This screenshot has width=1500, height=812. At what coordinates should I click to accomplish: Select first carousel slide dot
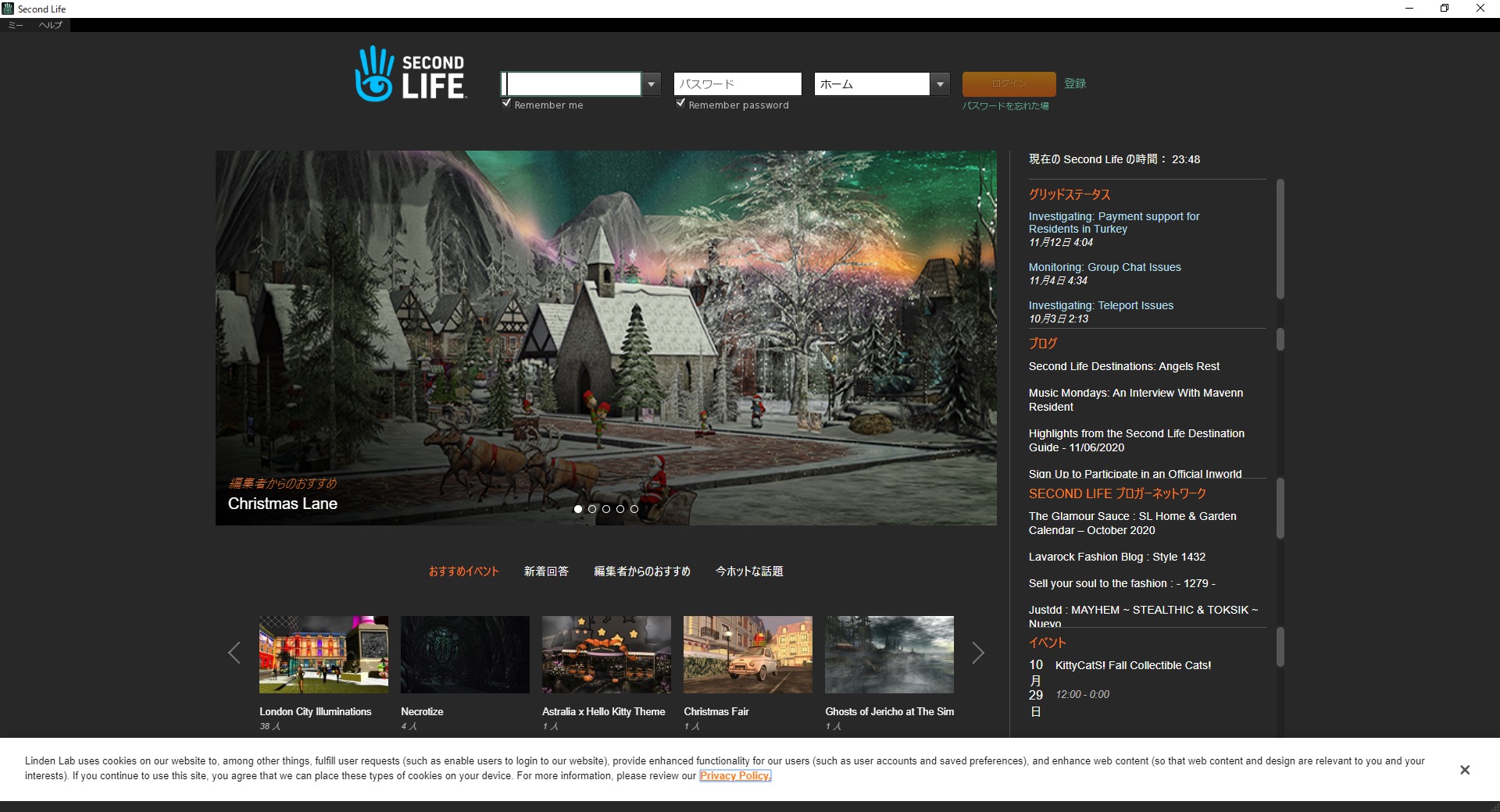(578, 509)
